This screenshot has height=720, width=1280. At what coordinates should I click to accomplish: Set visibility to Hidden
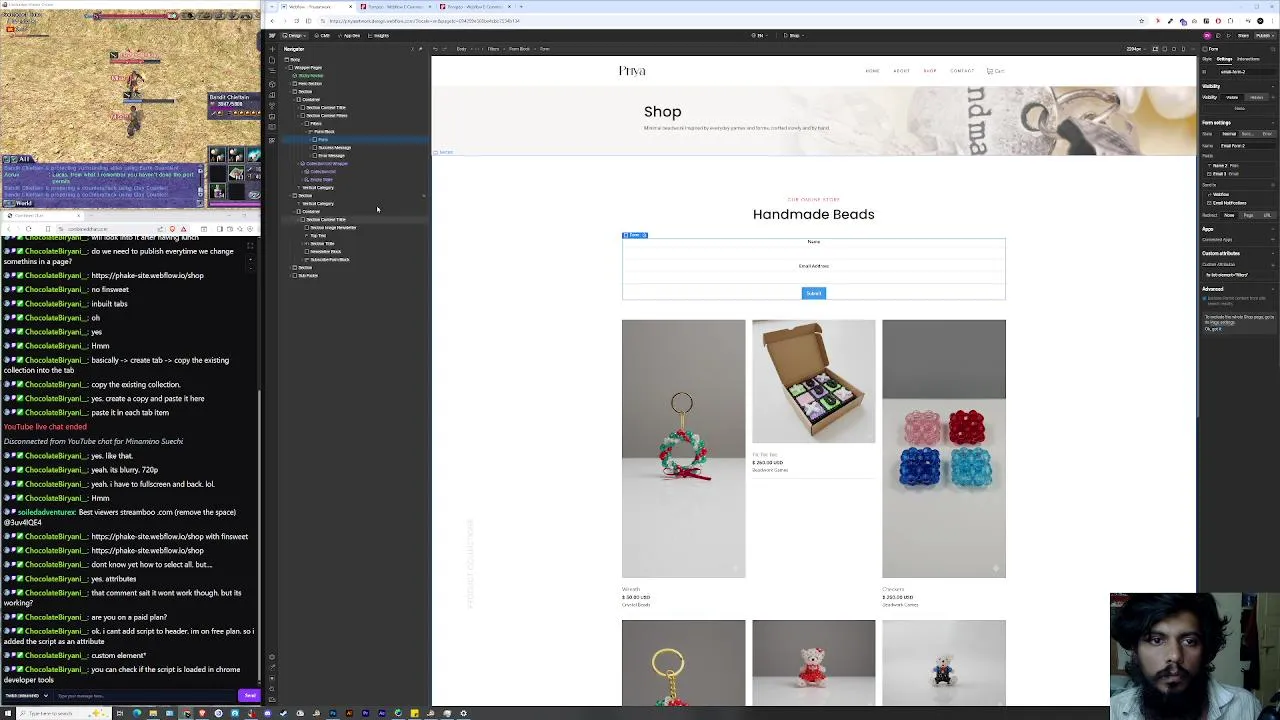(1256, 97)
